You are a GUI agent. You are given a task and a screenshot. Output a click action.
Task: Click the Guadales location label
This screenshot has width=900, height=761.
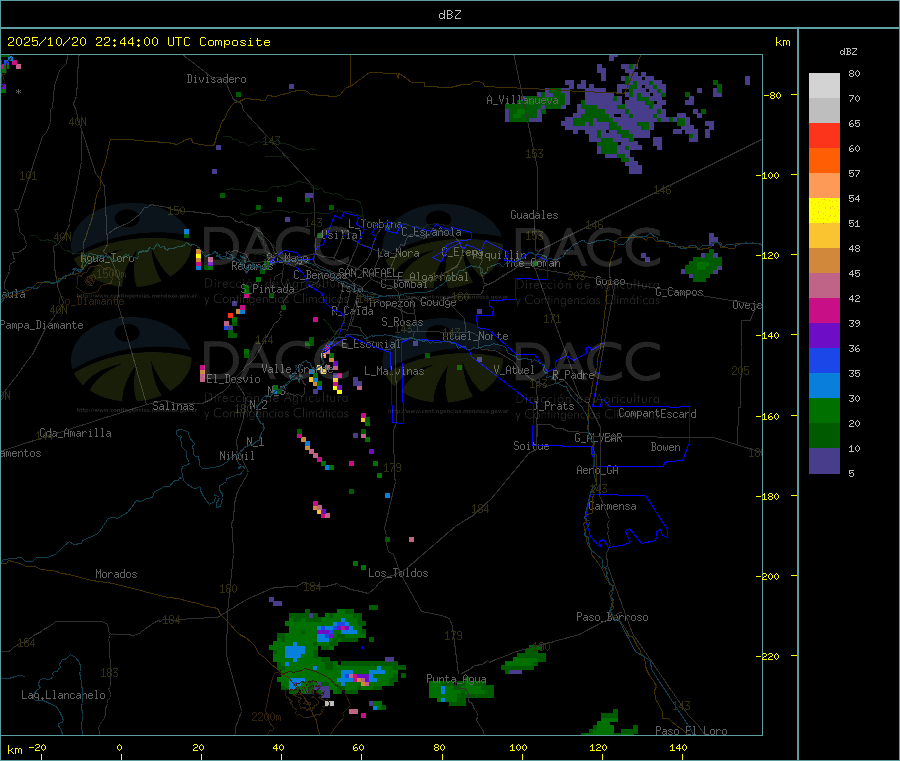534,215
